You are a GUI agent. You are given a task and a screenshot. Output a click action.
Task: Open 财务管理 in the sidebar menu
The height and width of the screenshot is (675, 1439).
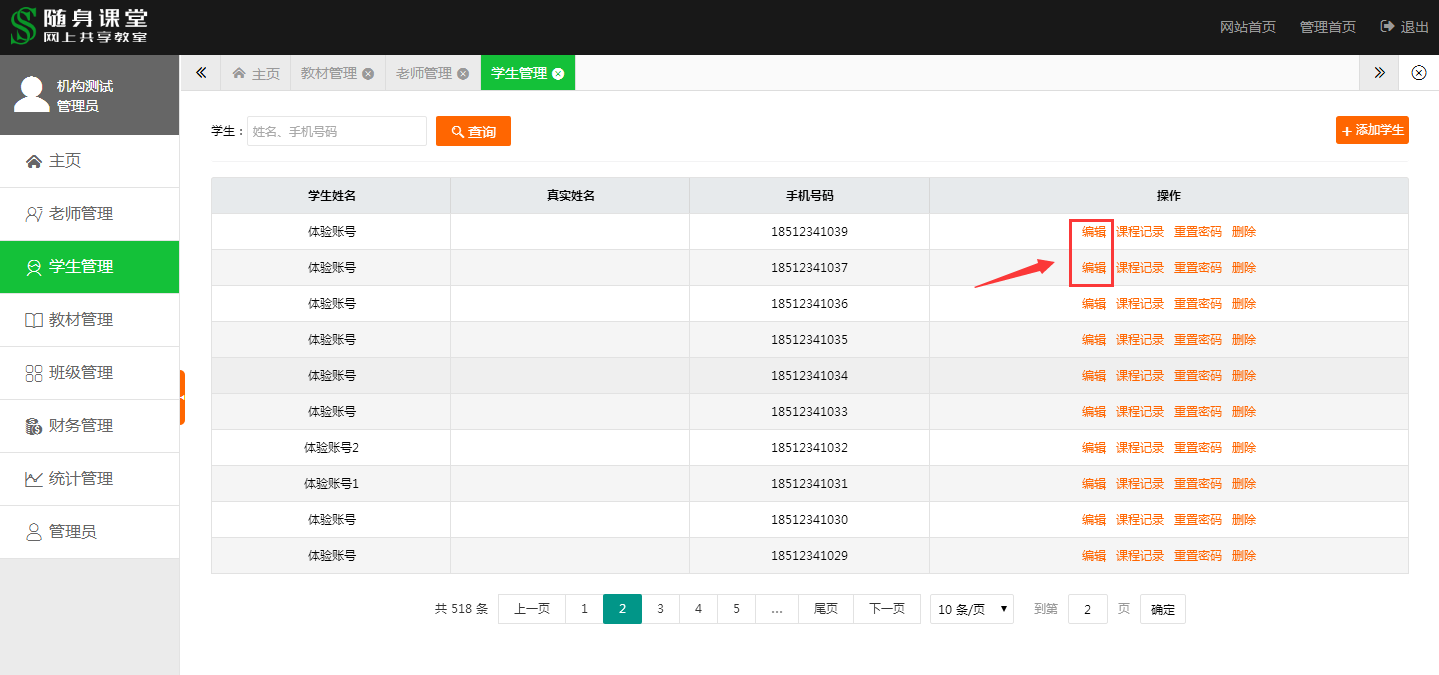81,426
